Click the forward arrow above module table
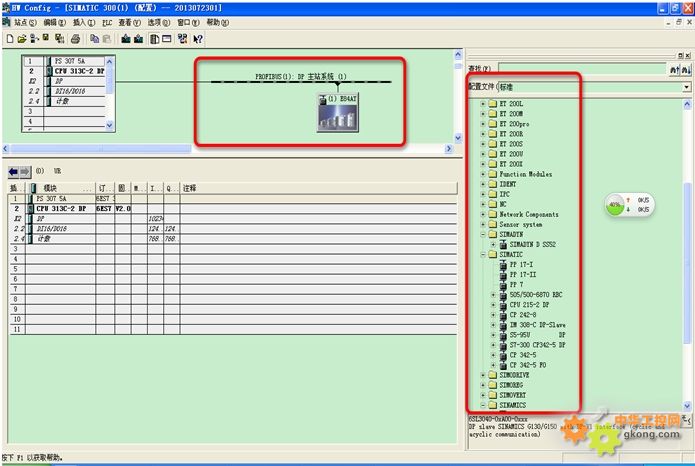Screen dimensions: 695x466 (x=25, y=171)
